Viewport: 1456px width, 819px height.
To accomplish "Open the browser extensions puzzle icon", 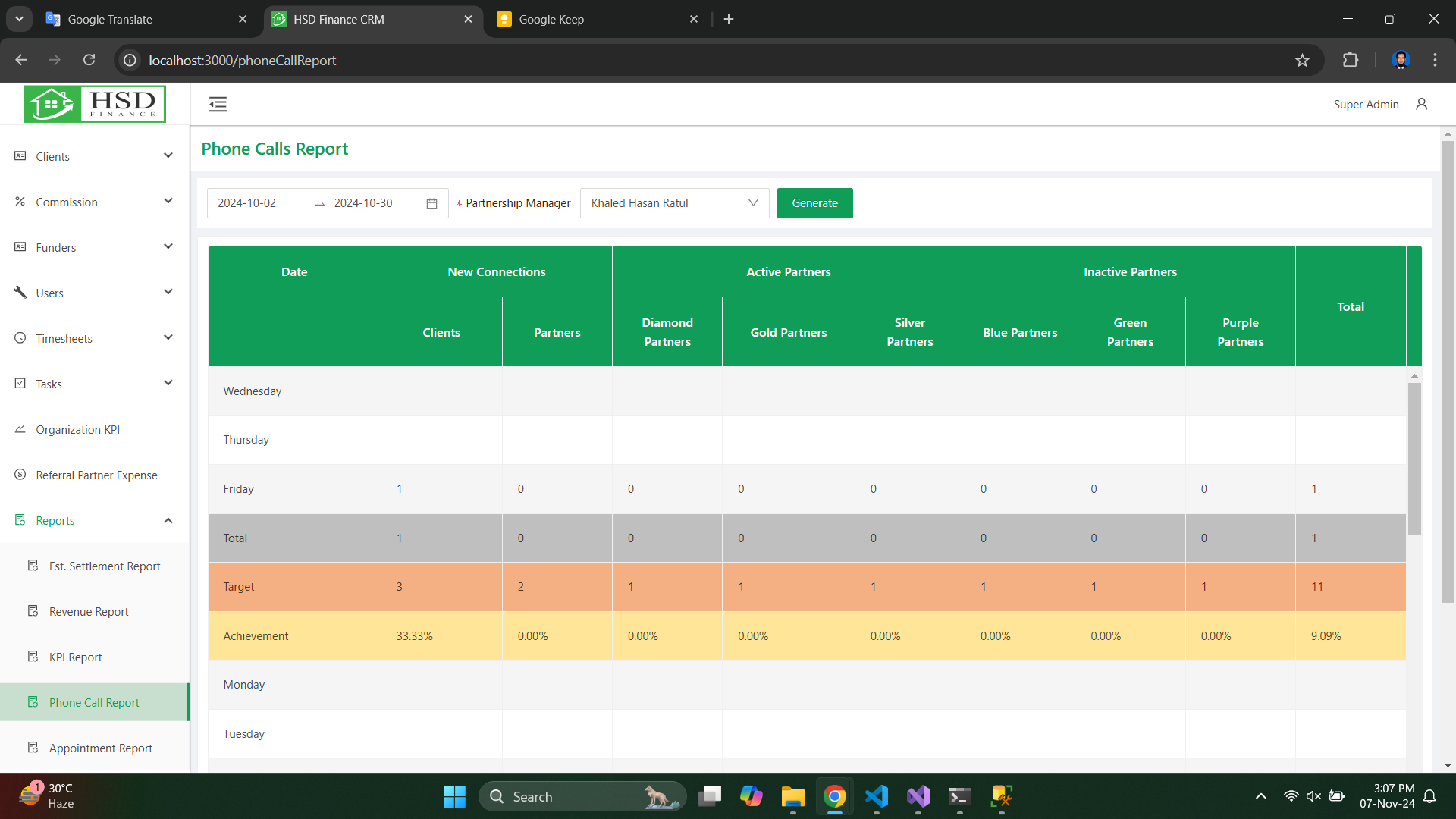I will coord(1350,61).
